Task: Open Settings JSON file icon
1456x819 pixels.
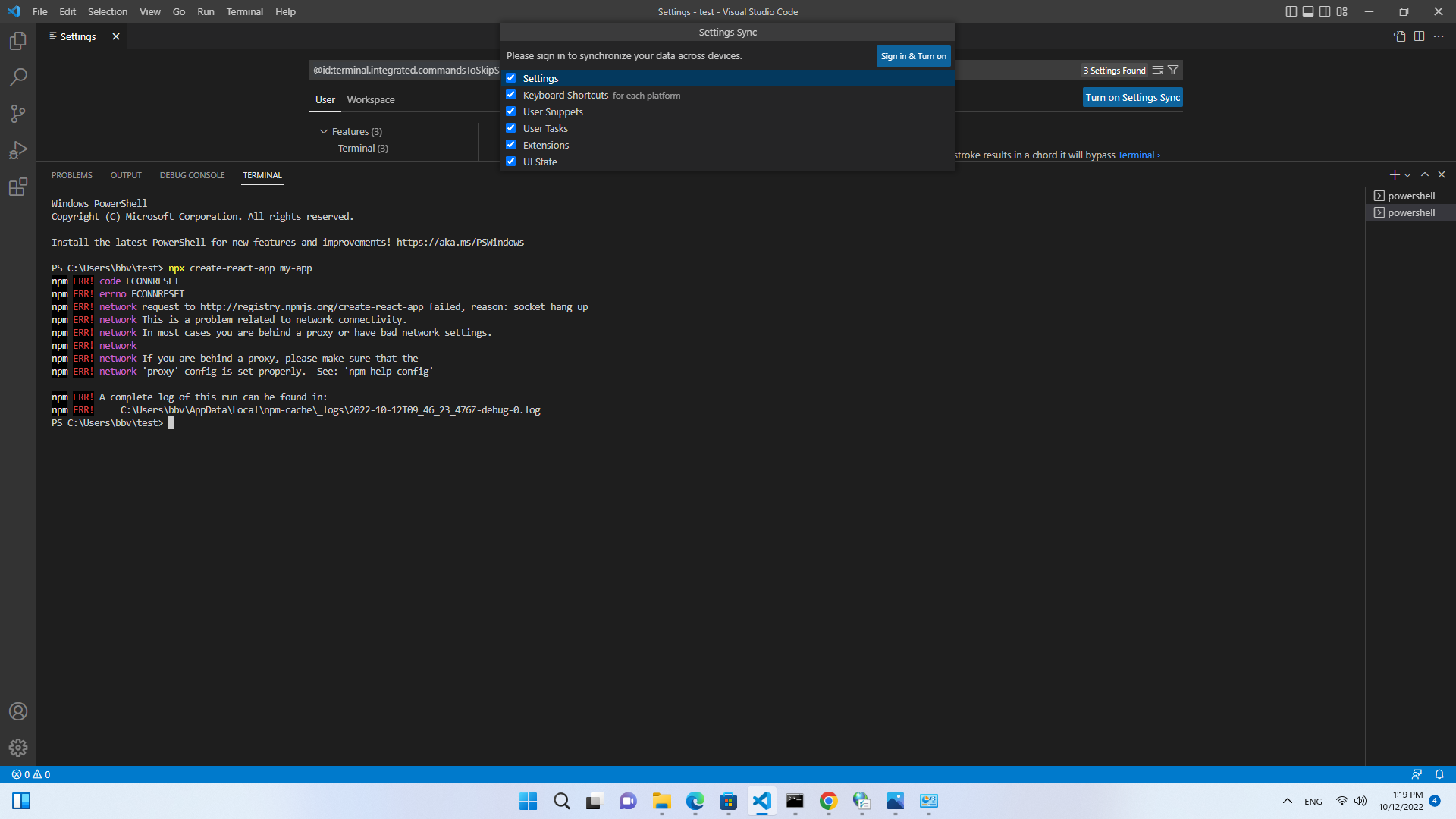Action: pyautogui.click(x=1399, y=36)
